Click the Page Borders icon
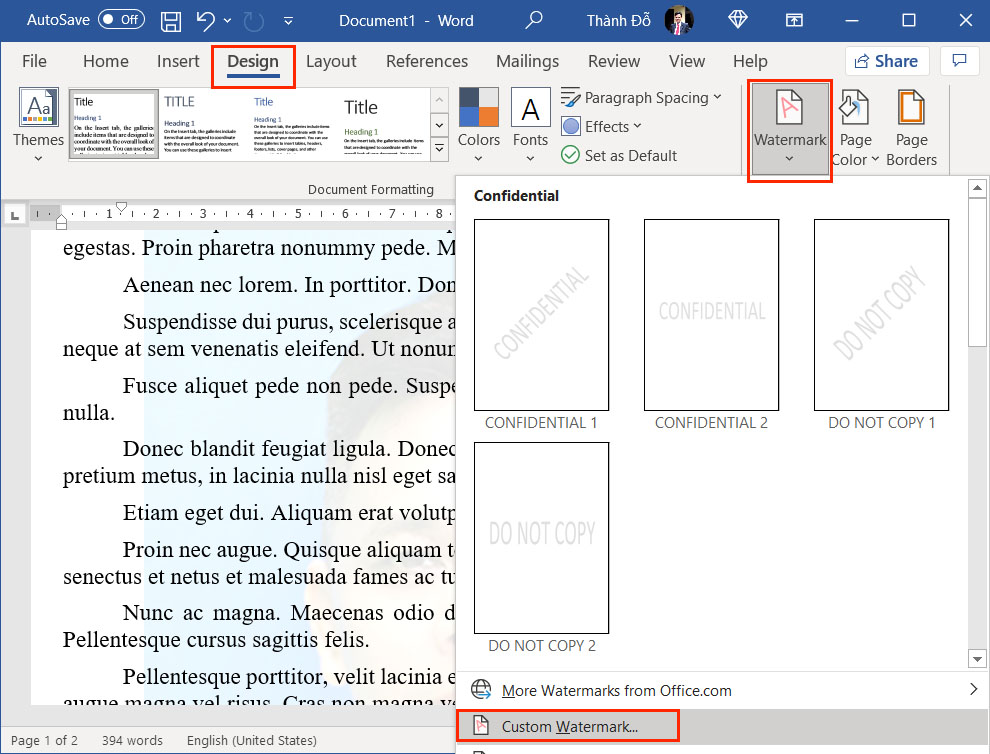Screen dimensions: 990x754 [x=911, y=127]
